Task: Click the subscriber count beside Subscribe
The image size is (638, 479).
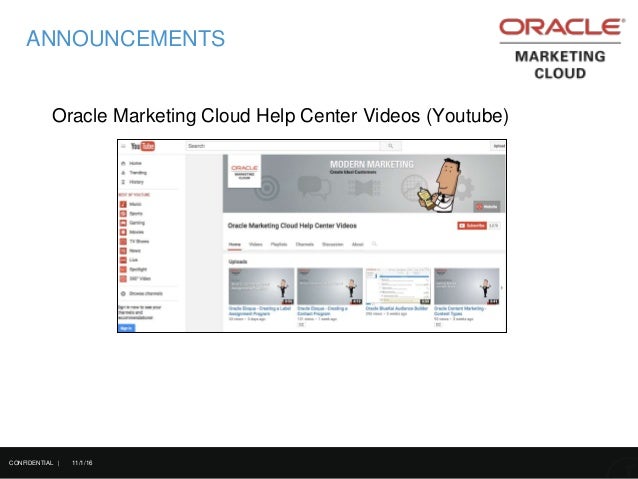Action: click(x=494, y=225)
